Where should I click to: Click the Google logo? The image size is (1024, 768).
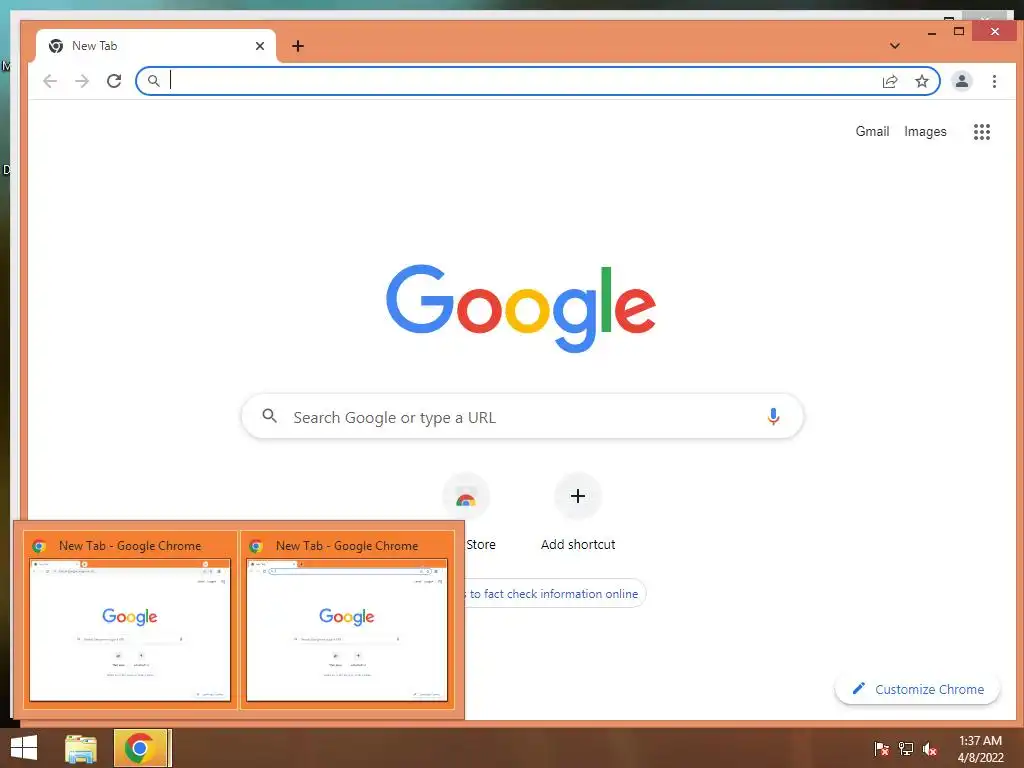tap(520, 307)
